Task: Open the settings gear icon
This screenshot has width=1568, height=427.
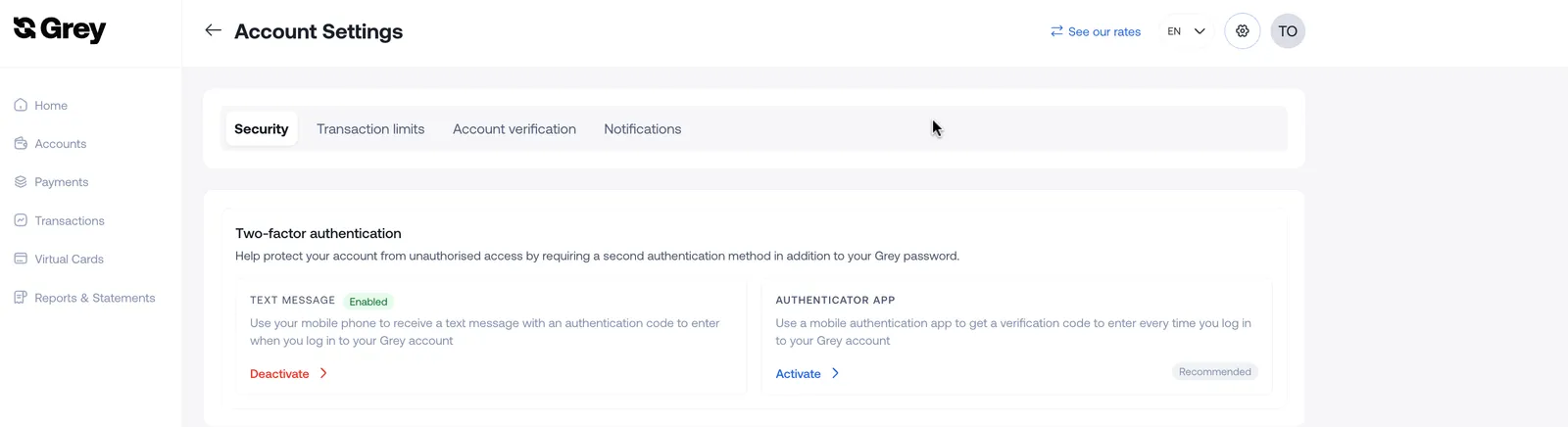Action: coord(1242,31)
